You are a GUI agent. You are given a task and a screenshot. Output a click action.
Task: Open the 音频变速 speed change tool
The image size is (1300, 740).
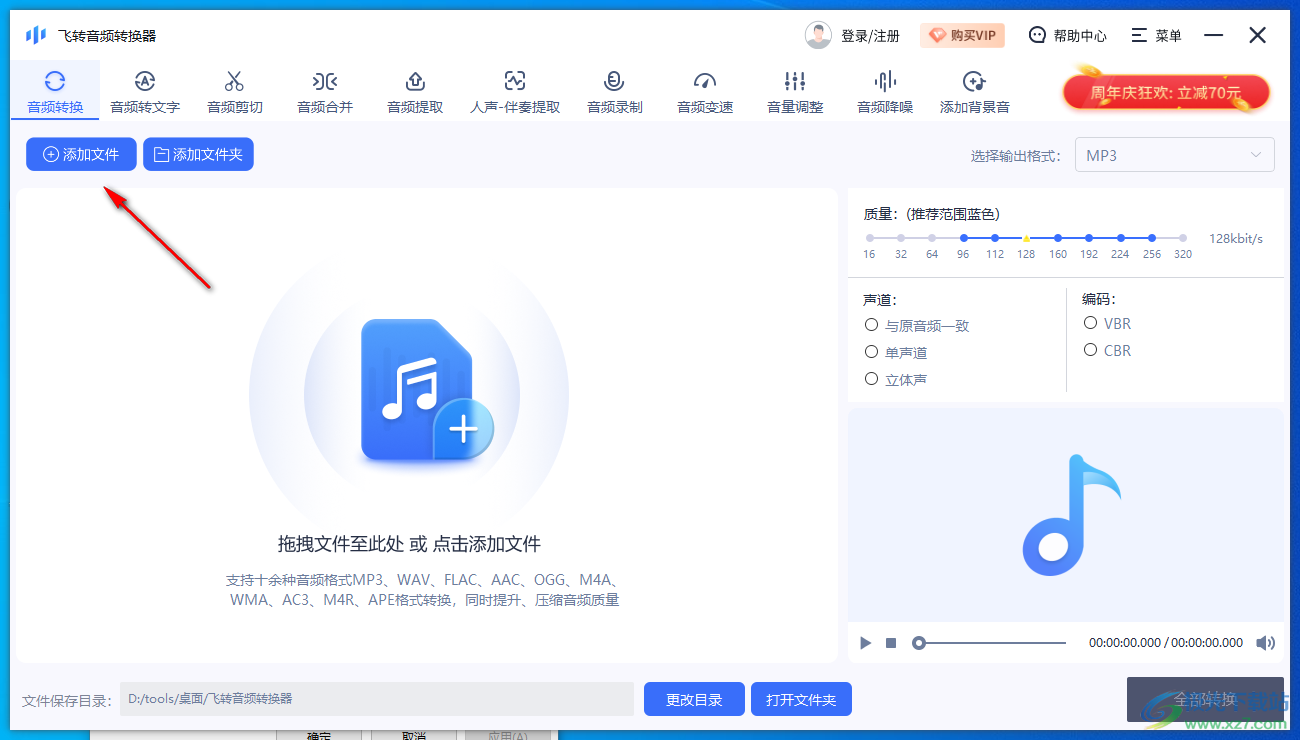[x=704, y=90]
